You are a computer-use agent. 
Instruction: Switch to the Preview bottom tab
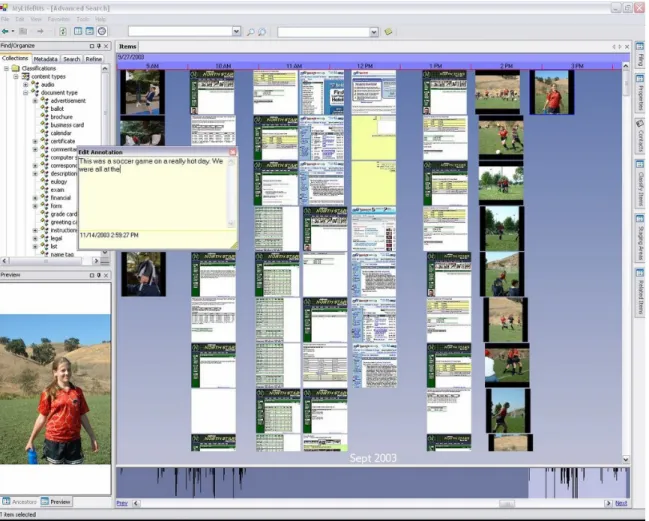[56, 502]
